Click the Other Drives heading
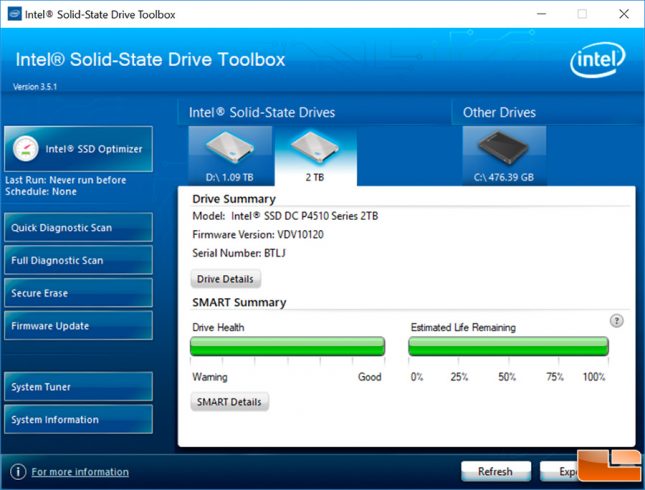The height and width of the screenshot is (490, 645). [x=499, y=112]
